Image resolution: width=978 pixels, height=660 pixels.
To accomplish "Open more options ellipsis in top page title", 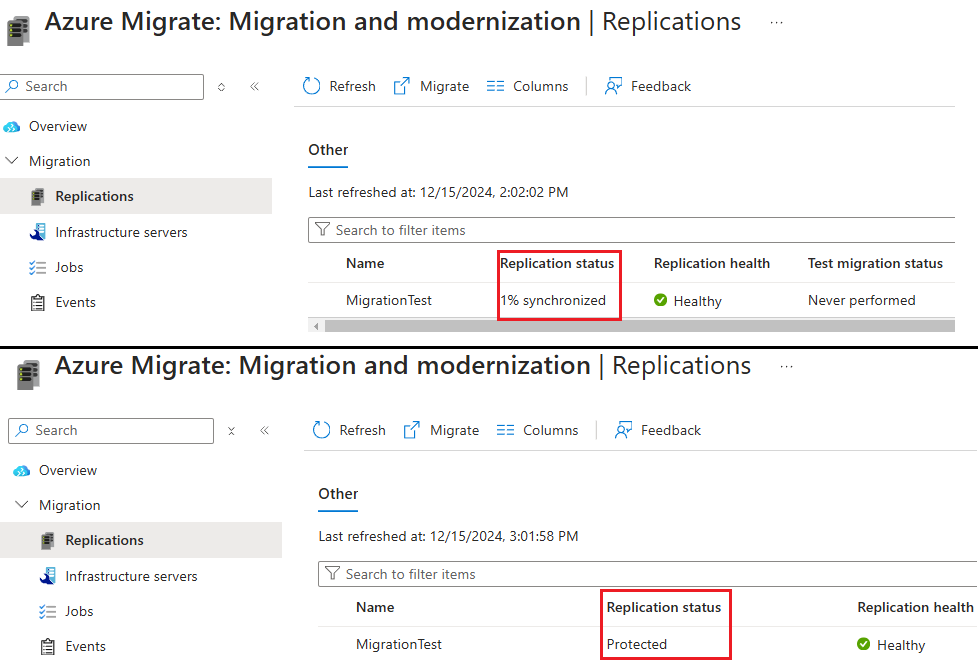I will (777, 22).
